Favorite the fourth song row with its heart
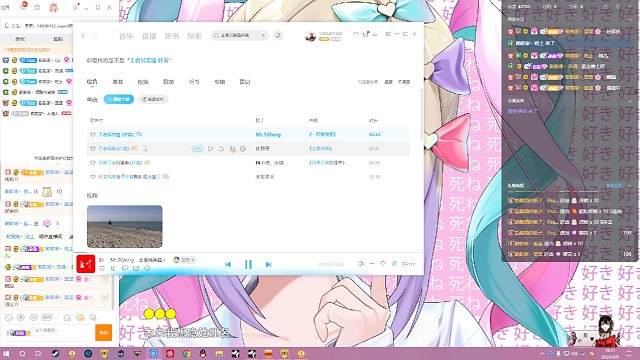Image resolution: width=640 pixels, height=360 pixels. (x=93, y=177)
